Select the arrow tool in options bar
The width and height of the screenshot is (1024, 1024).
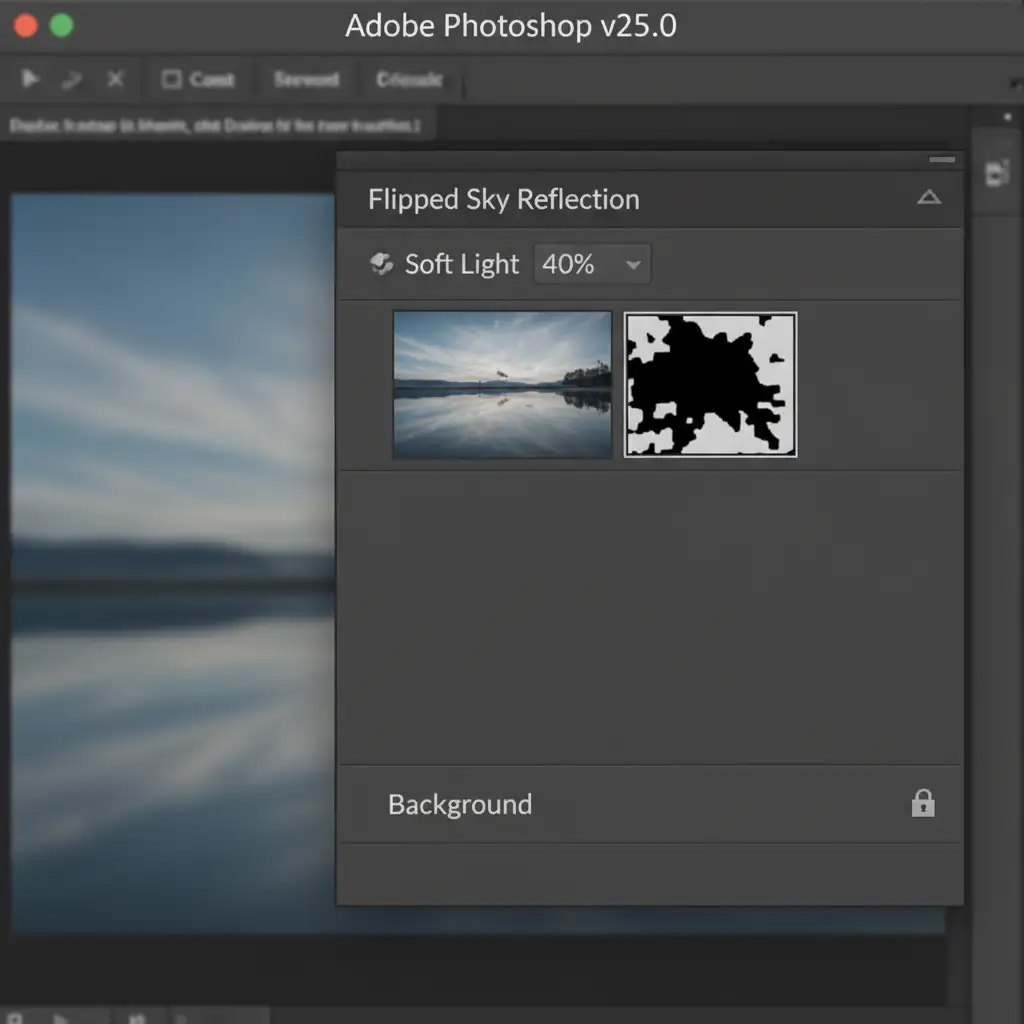click(31, 79)
